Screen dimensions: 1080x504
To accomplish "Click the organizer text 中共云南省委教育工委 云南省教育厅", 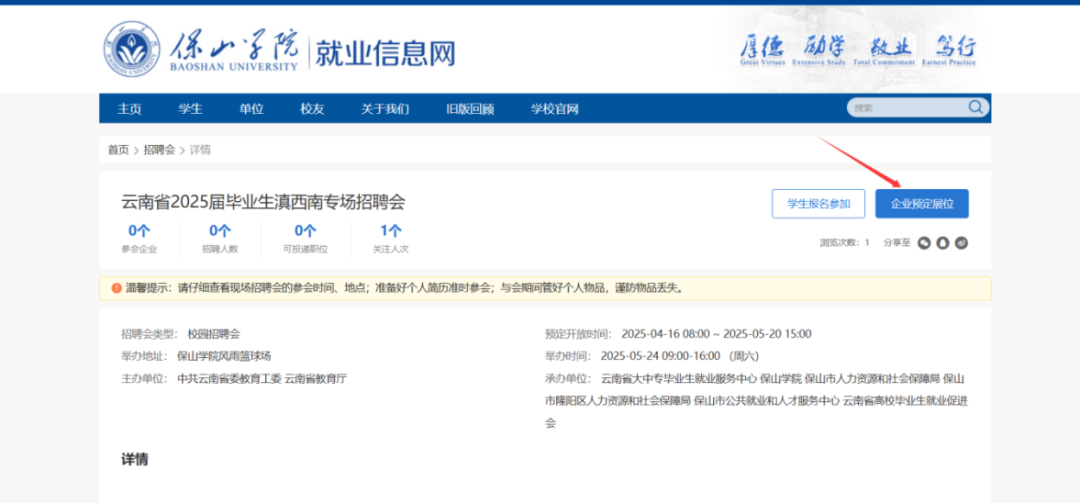I will pos(262,378).
